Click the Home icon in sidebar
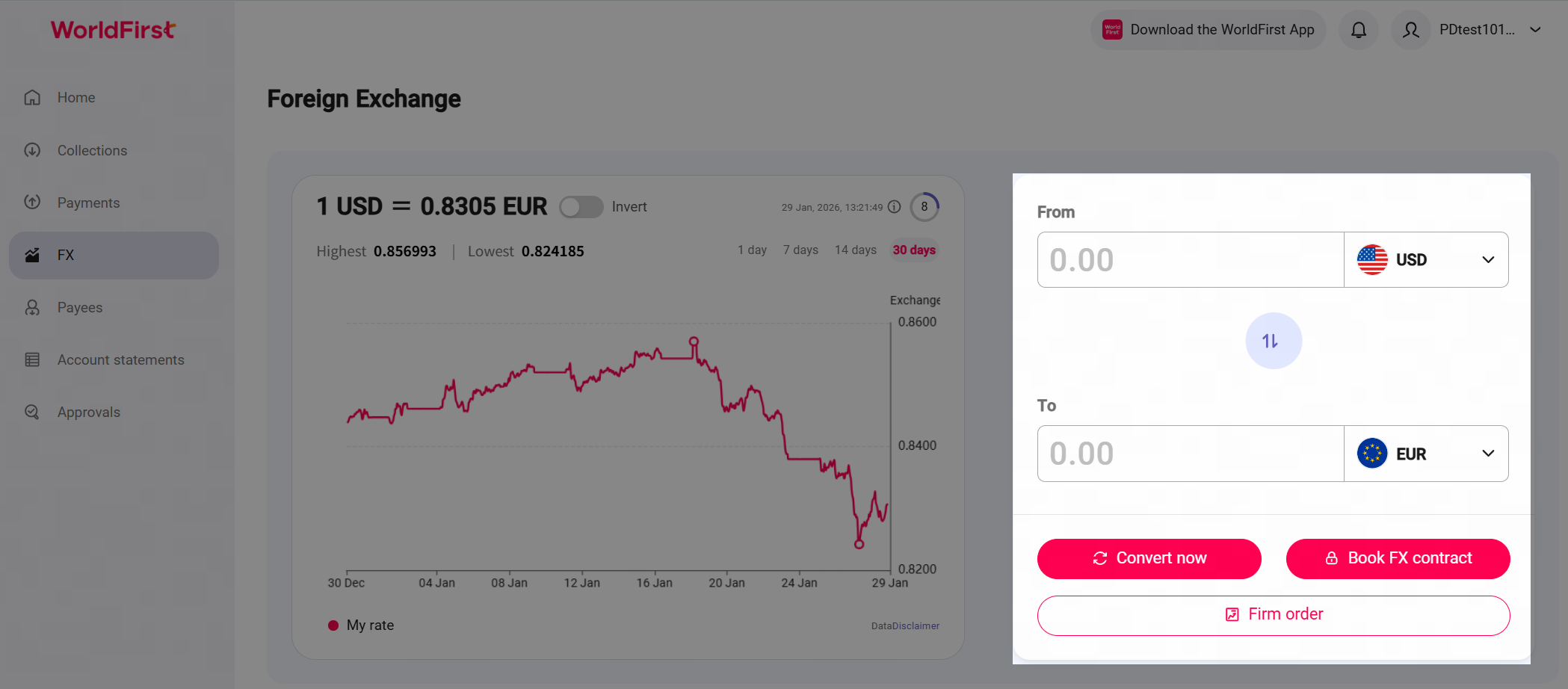Viewport: 1568px width, 689px height. pos(32,98)
